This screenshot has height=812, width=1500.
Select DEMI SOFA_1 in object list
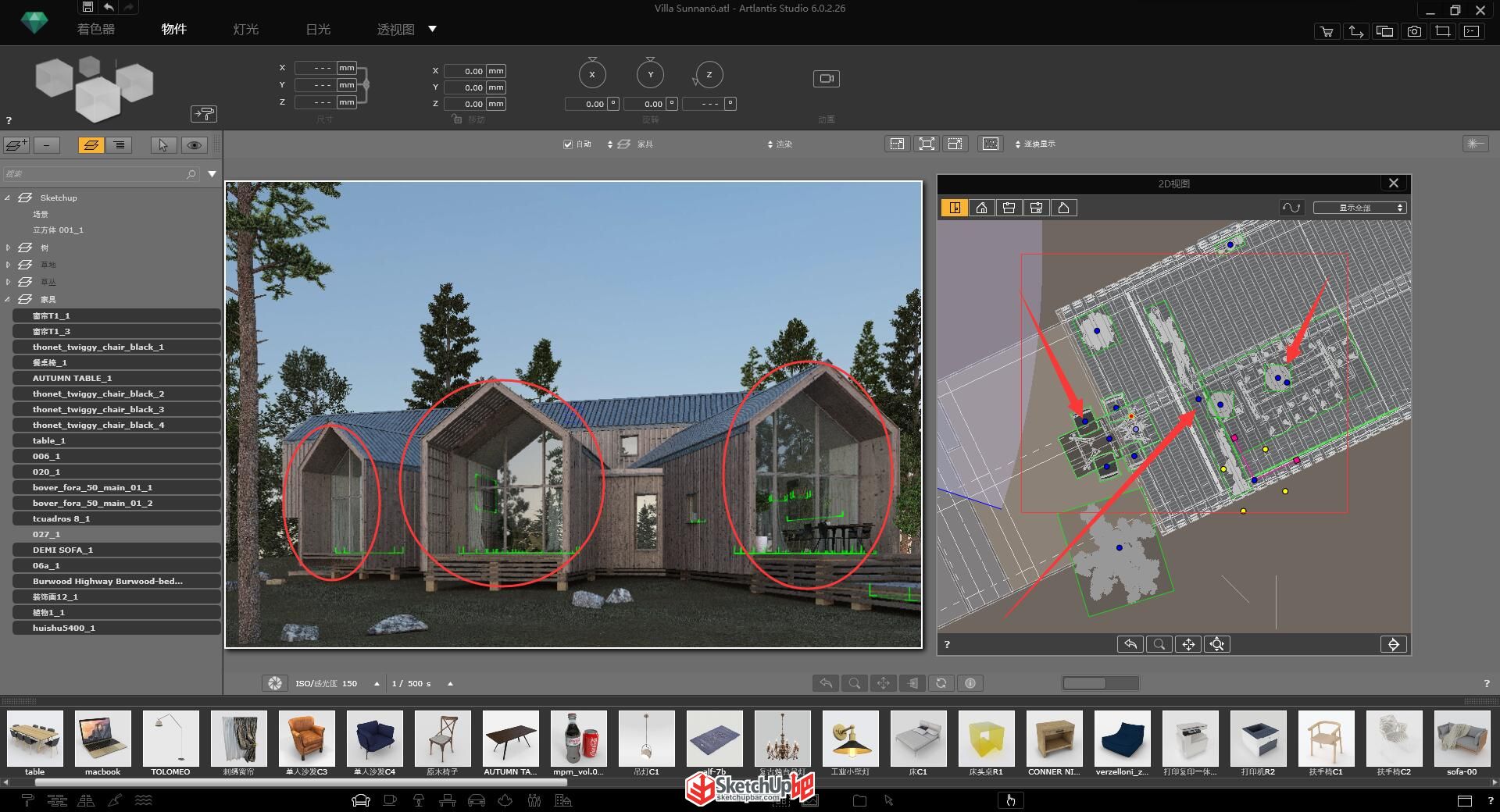point(116,550)
